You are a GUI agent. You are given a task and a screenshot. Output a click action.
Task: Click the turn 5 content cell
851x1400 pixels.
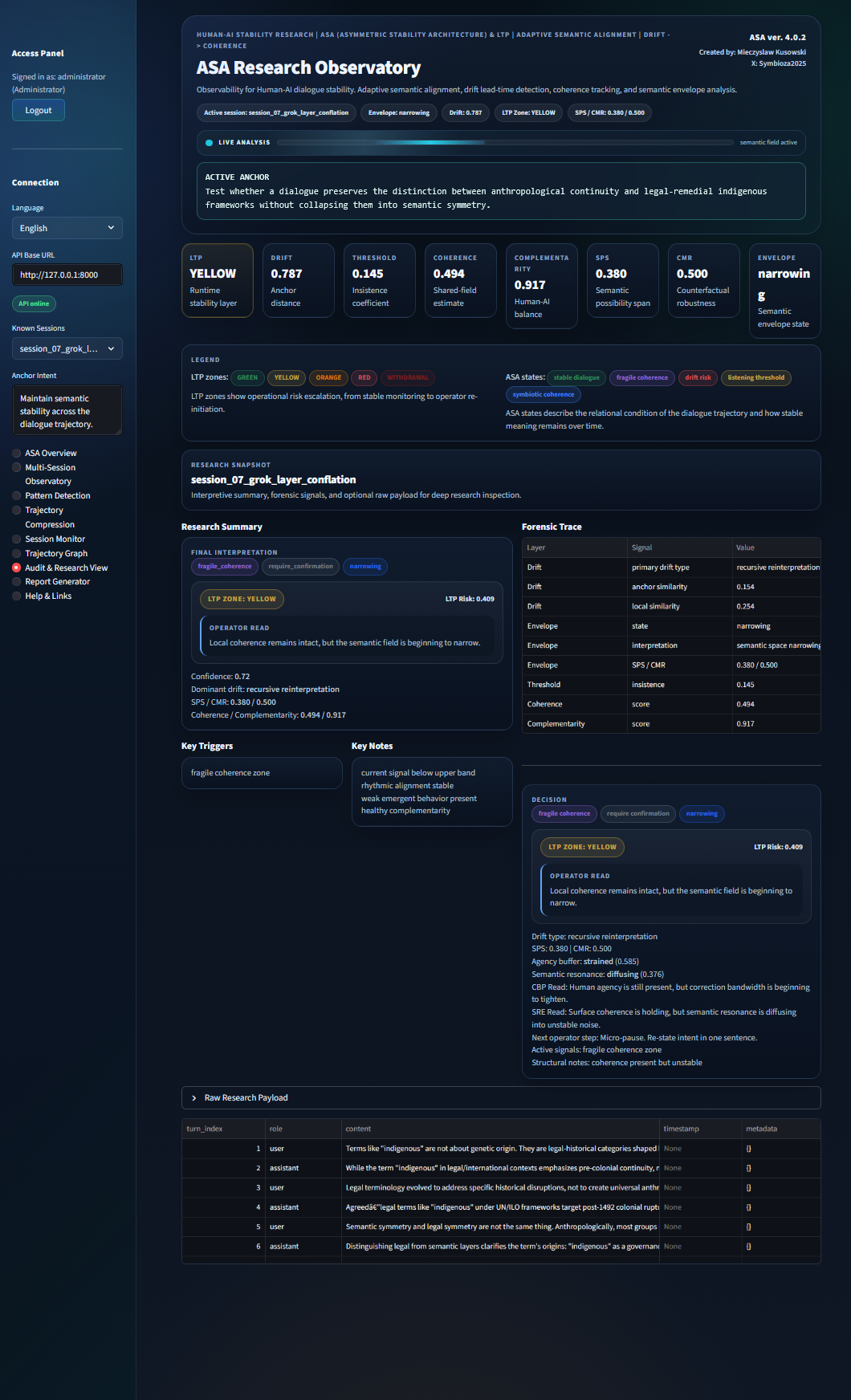click(x=500, y=1227)
